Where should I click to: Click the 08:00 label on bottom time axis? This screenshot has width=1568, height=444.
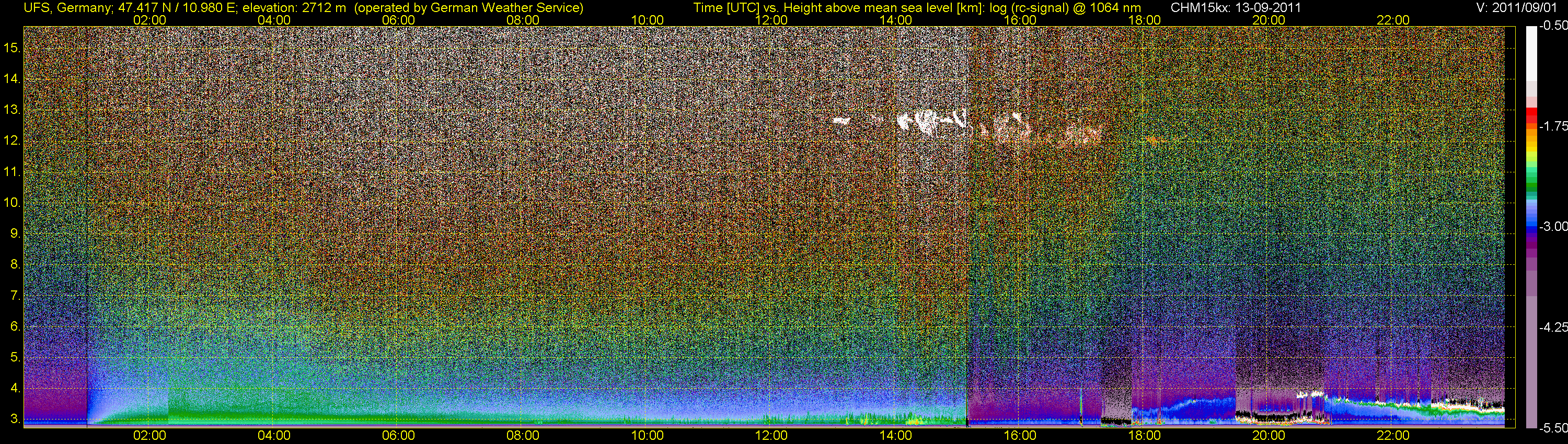tap(523, 436)
